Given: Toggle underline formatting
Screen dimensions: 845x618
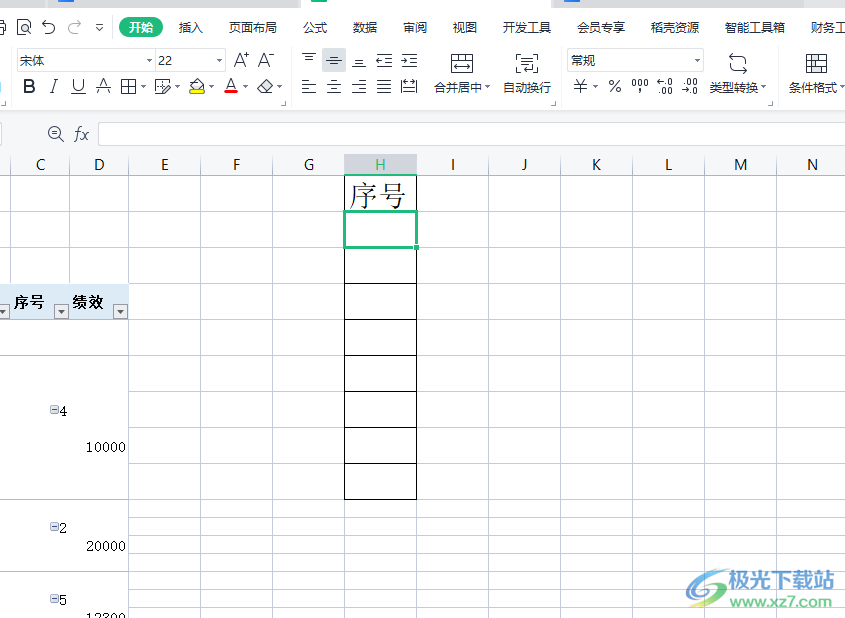Looking at the screenshot, I should [78, 86].
